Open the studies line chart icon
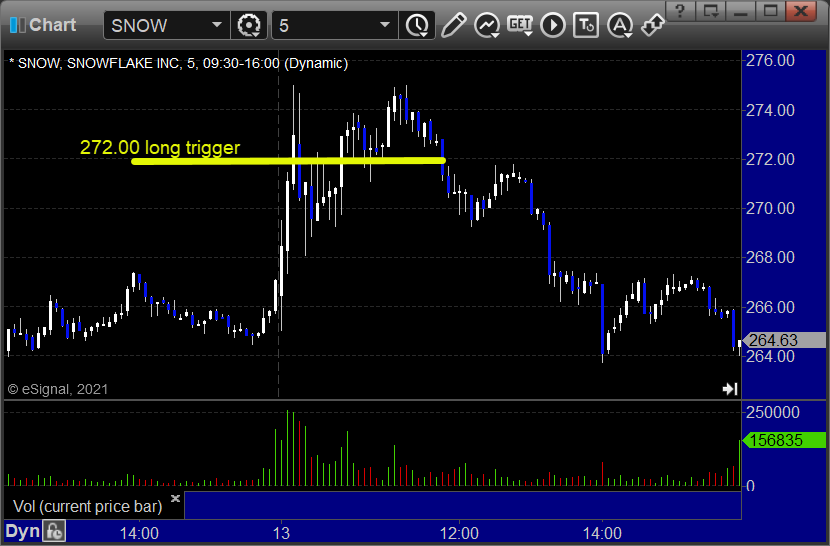The height and width of the screenshot is (546, 830). click(x=486, y=25)
